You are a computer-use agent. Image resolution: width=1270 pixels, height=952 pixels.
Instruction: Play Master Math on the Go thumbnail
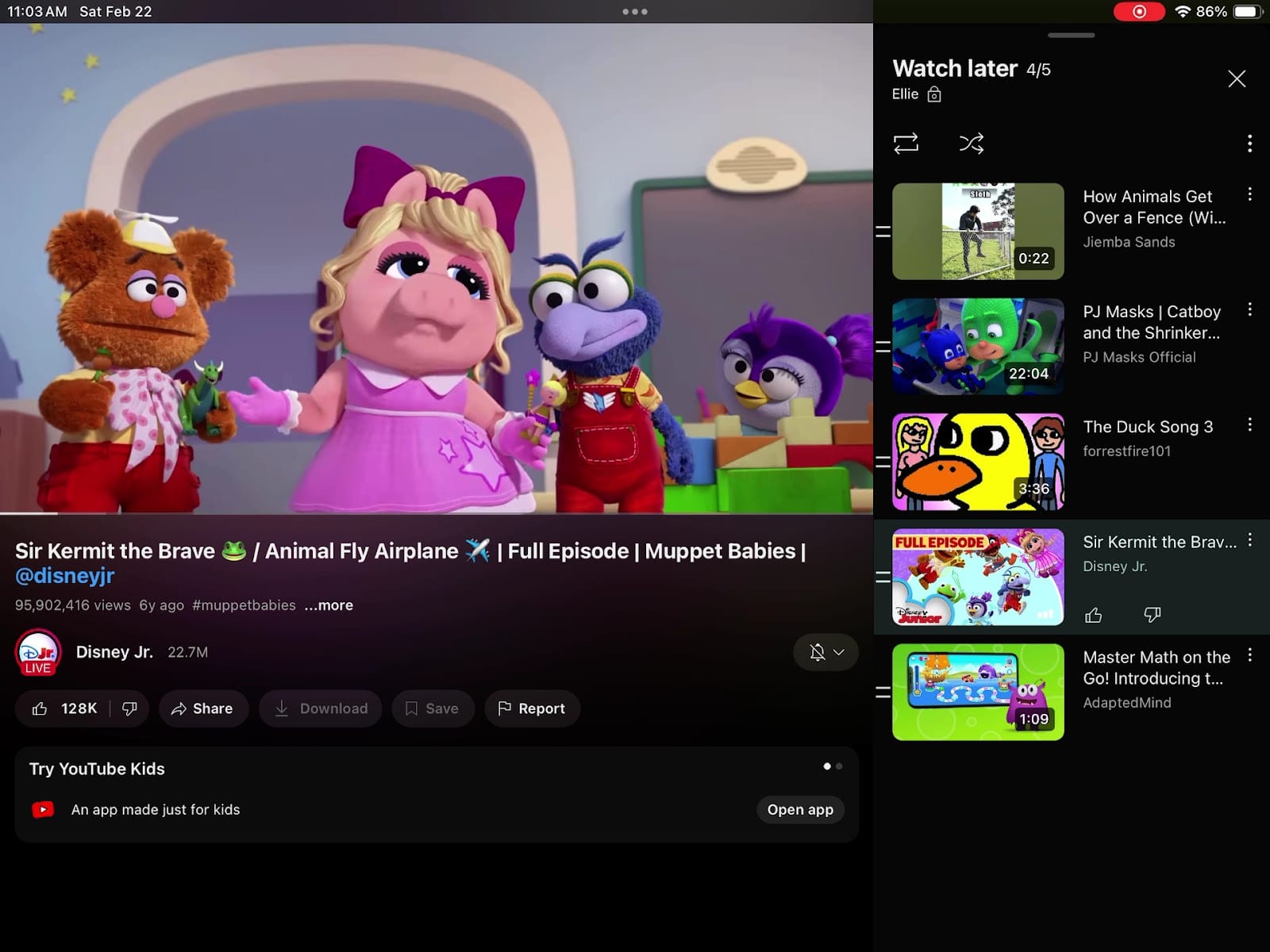point(978,693)
